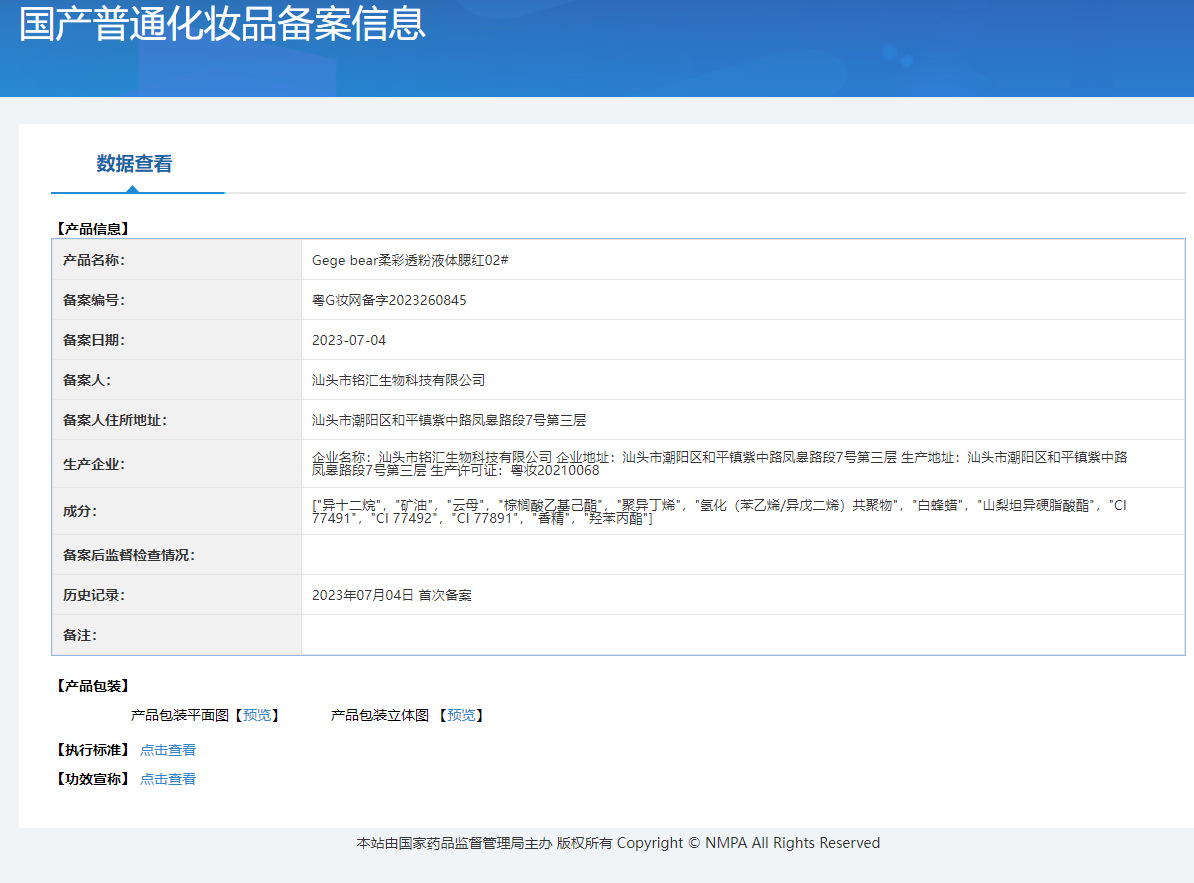This screenshot has height=883, width=1194.
Task: Click the page title 国产普通化妆品备案信息
Action: click(x=222, y=23)
